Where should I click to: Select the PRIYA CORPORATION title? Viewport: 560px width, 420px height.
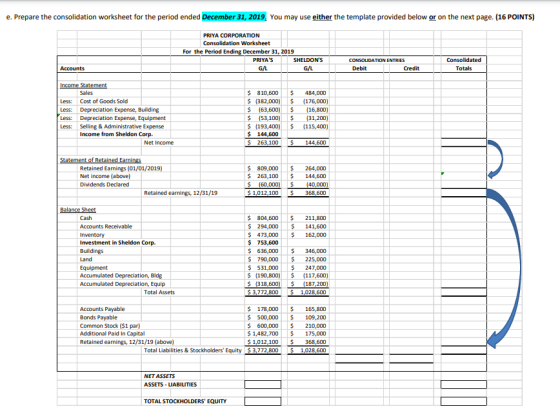(231, 35)
